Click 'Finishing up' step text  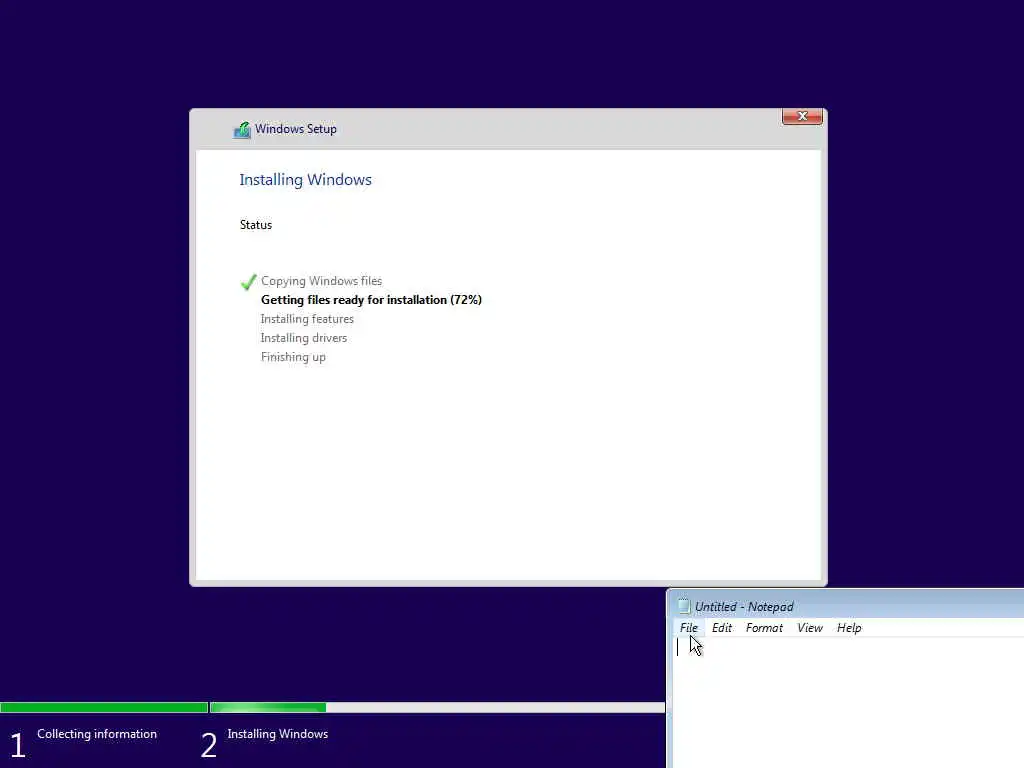[293, 357]
